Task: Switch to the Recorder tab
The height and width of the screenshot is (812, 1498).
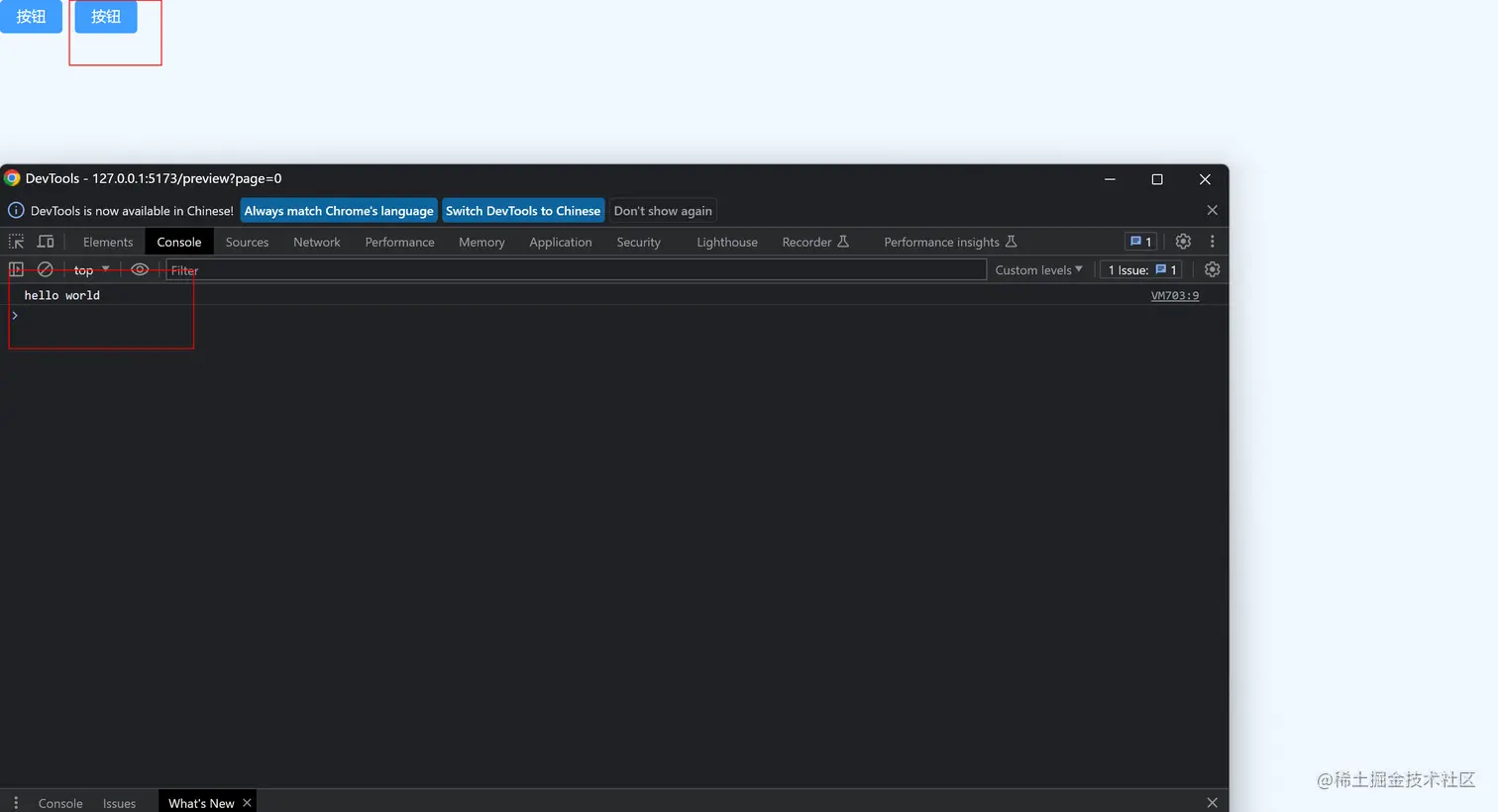Action: point(815,242)
